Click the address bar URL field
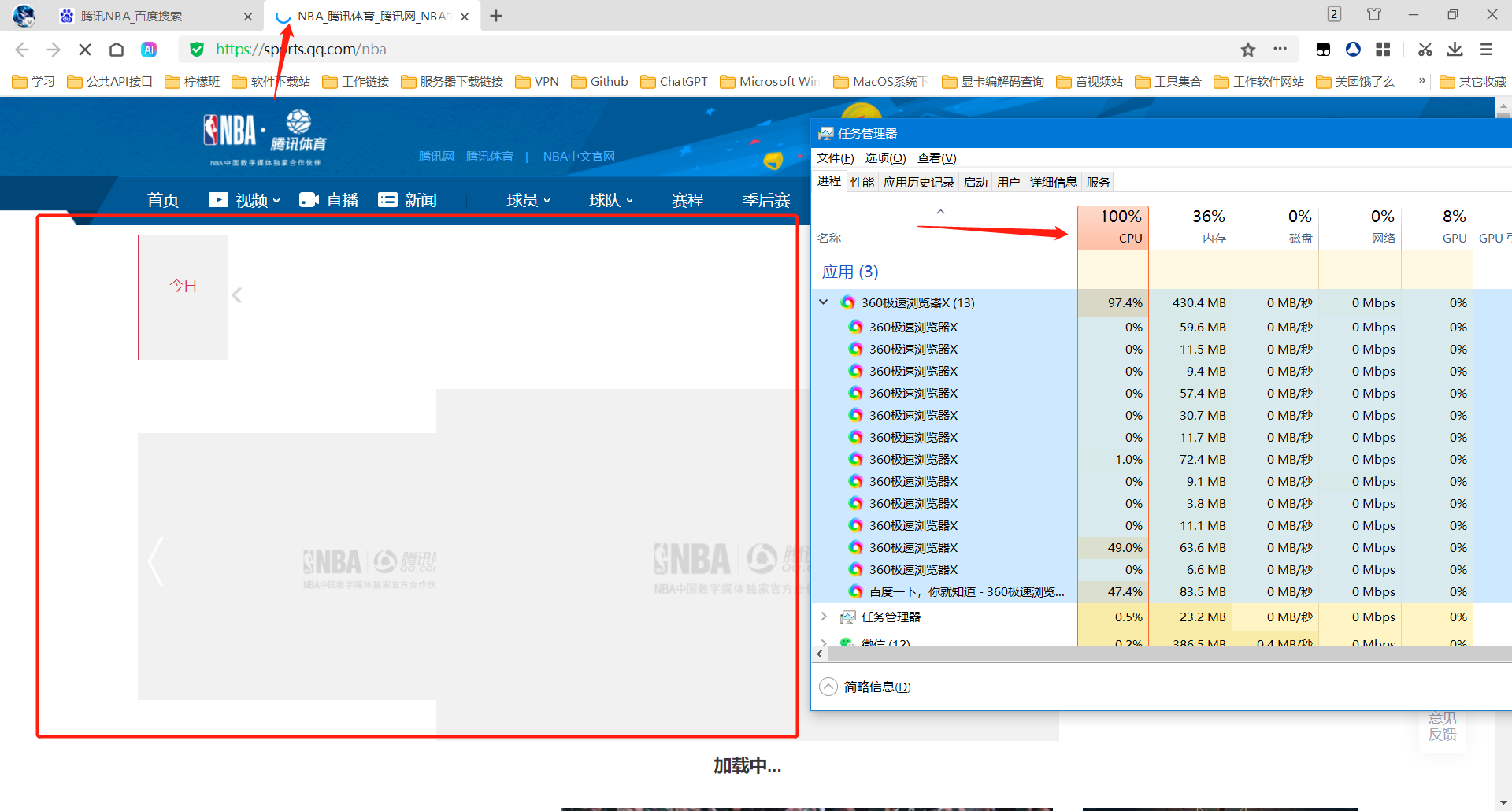 [709, 50]
